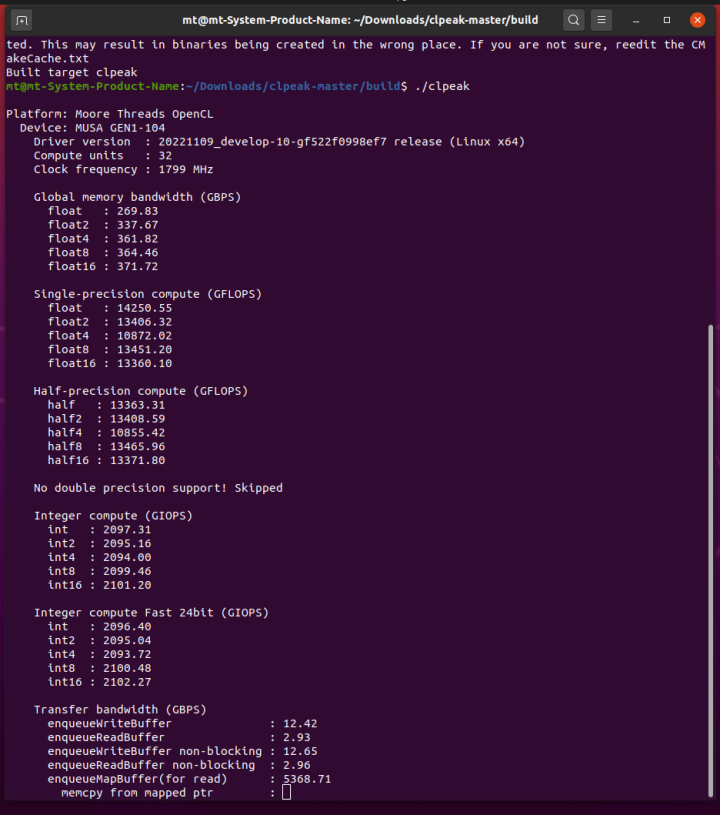Minimize the terminal window
The width and height of the screenshot is (720, 815).
tap(636, 21)
